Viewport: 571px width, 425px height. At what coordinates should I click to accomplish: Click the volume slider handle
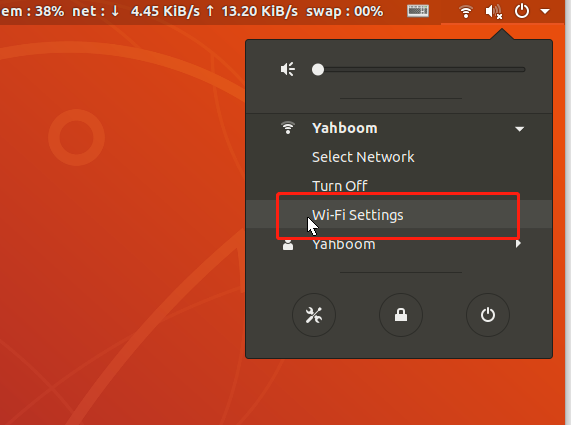pyautogui.click(x=318, y=70)
